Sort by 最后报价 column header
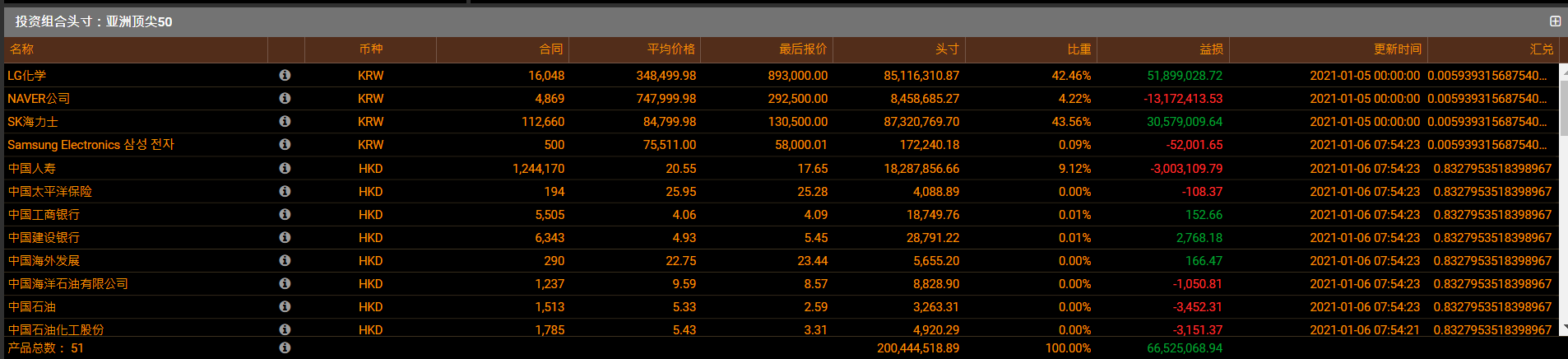 pyautogui.click(x=767, y=49)
